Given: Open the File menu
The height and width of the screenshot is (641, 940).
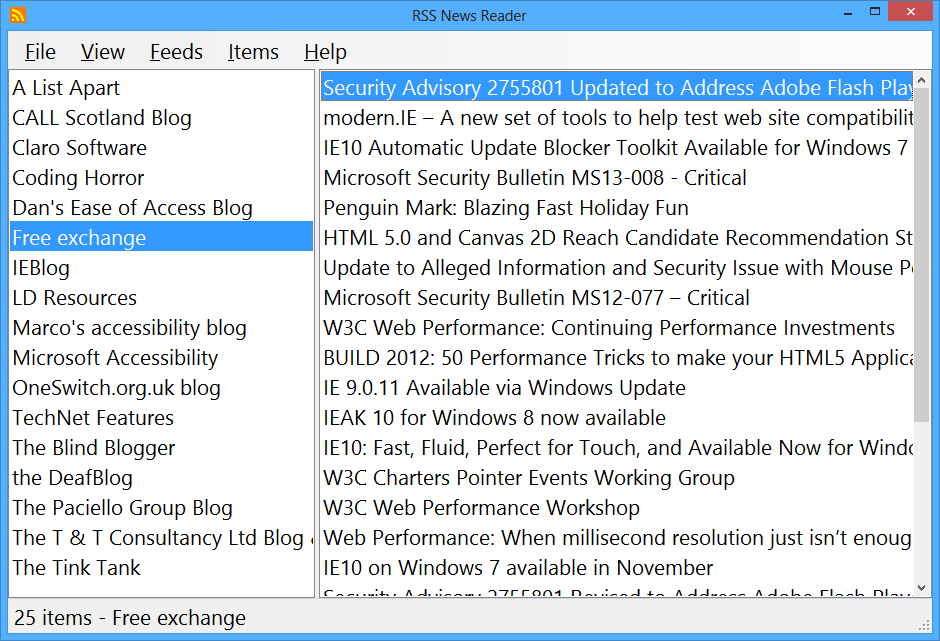Looking at the screenshot, I should click(40, 52).
